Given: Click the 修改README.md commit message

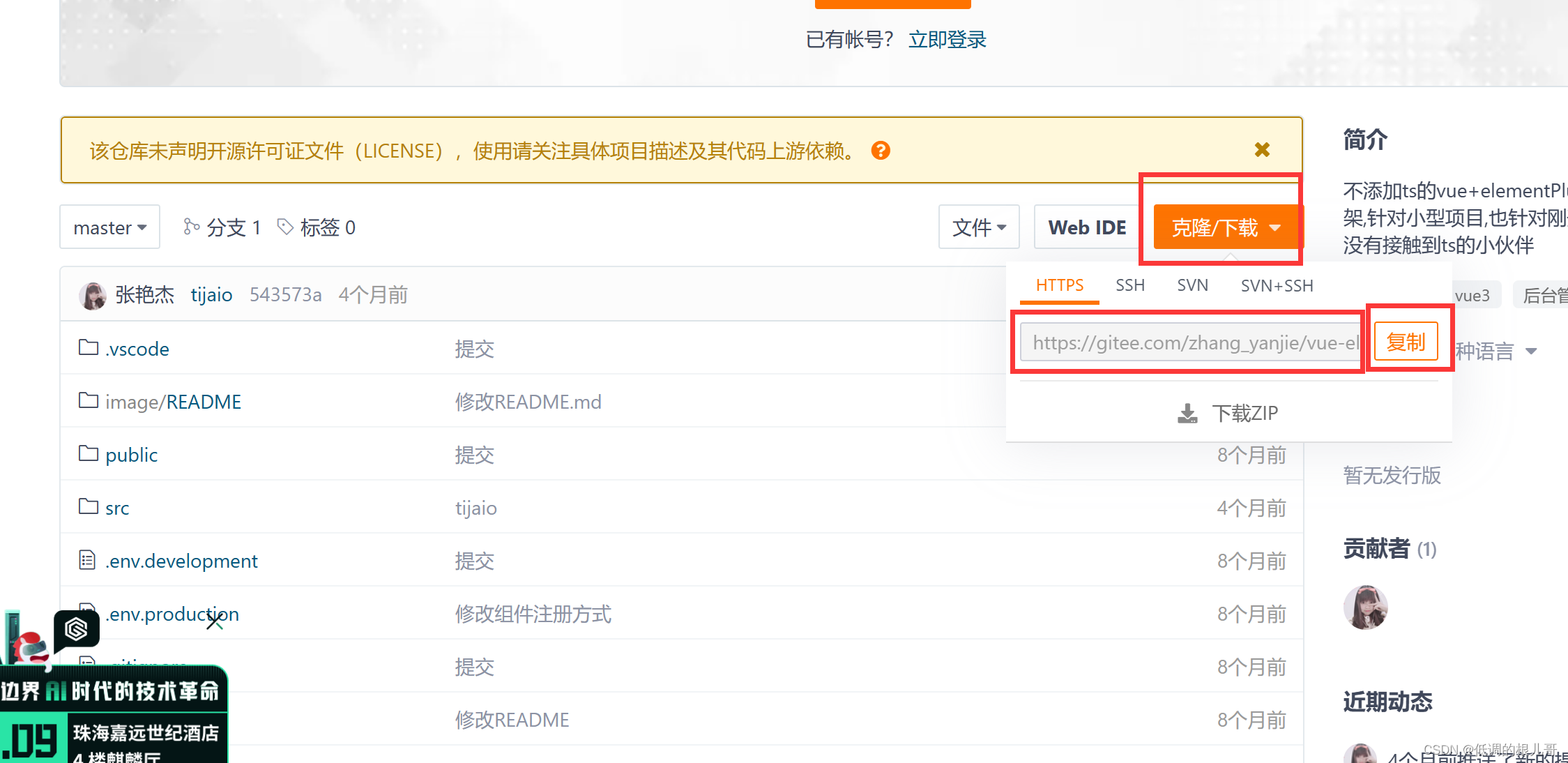Looking at the screenshot, I should (528, 402).
